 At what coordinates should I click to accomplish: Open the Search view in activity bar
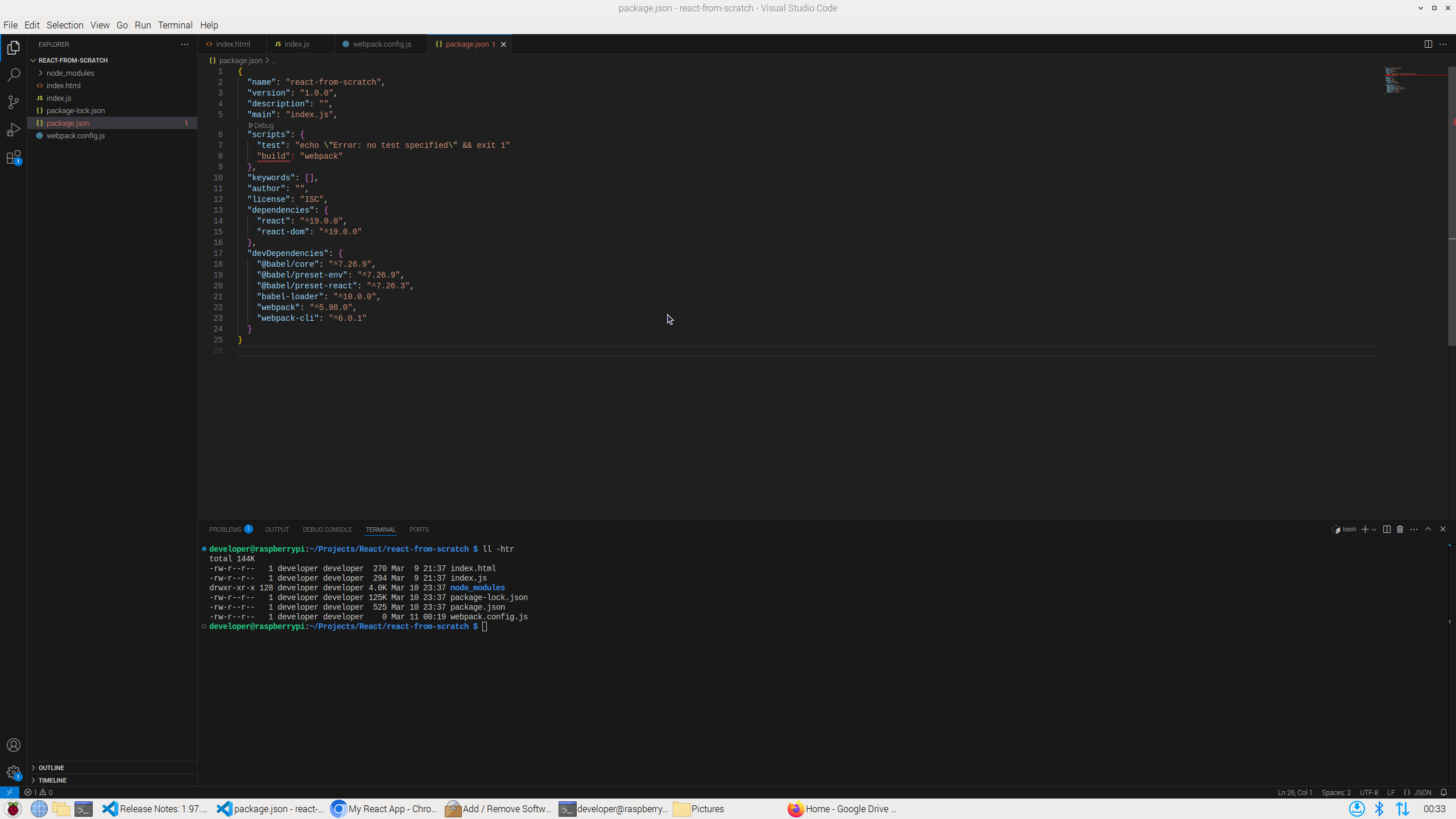click(x=14, y=75)
